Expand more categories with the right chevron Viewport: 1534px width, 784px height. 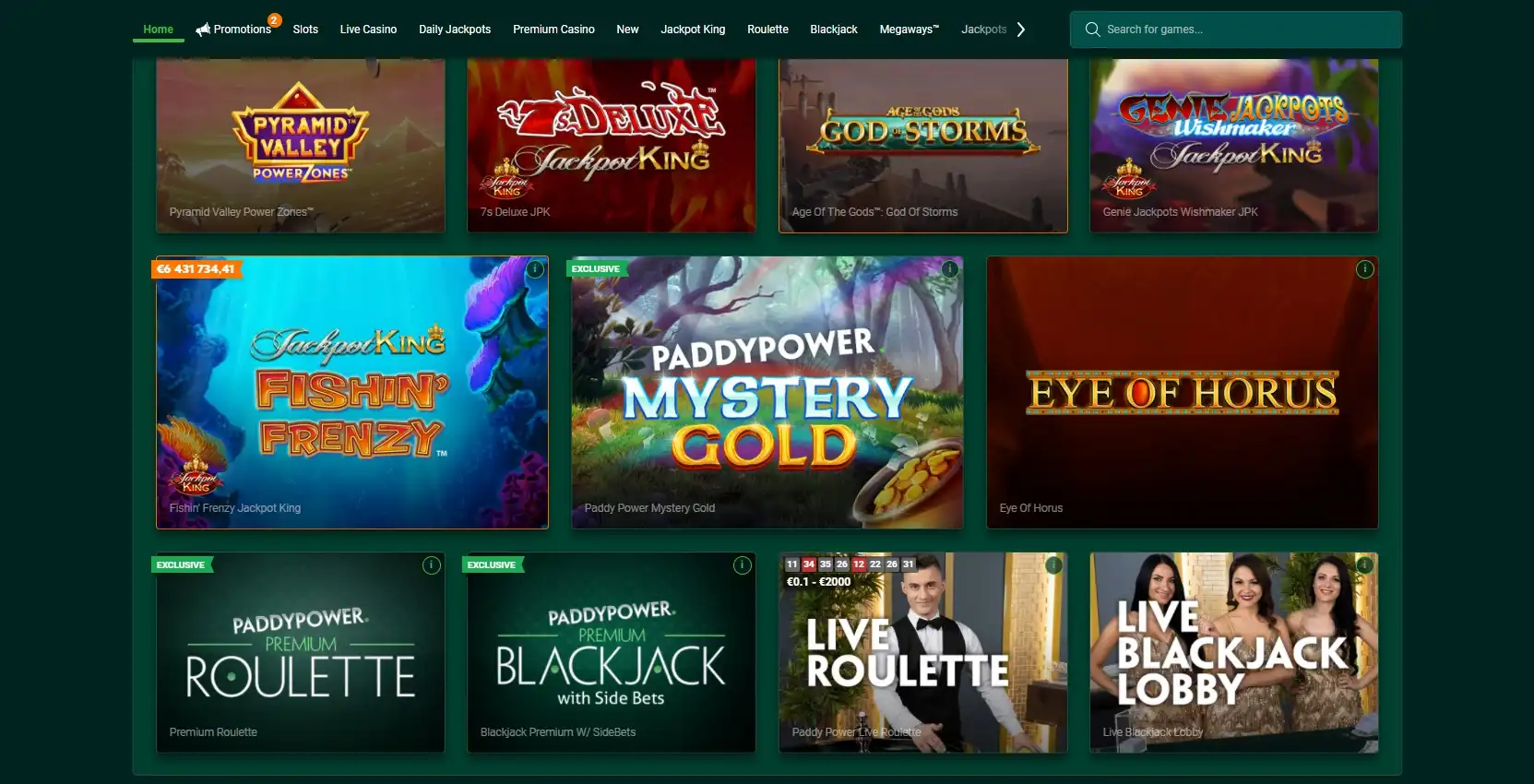(1021, 30)
